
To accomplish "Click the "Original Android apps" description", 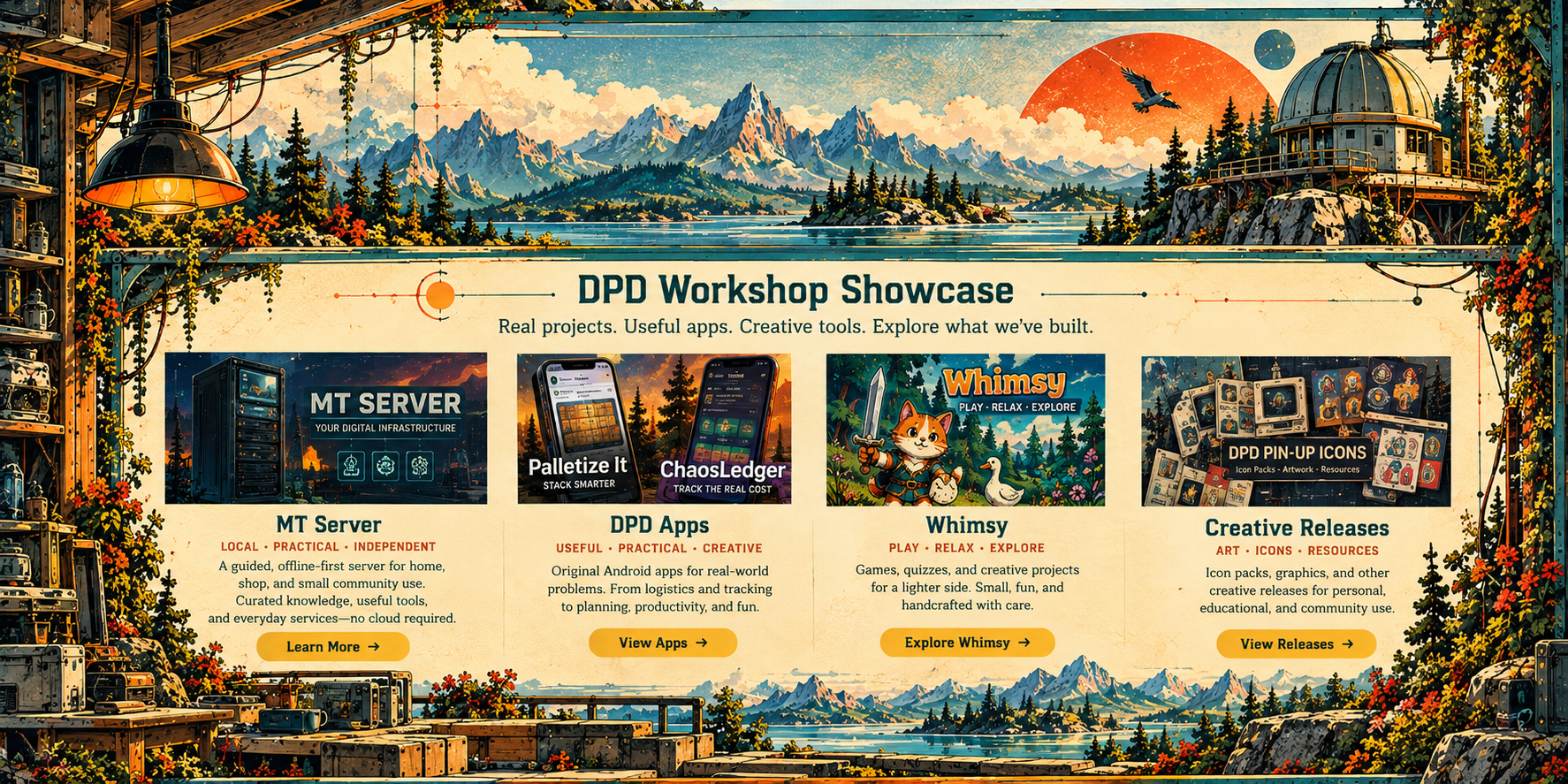I will (660, 589).
